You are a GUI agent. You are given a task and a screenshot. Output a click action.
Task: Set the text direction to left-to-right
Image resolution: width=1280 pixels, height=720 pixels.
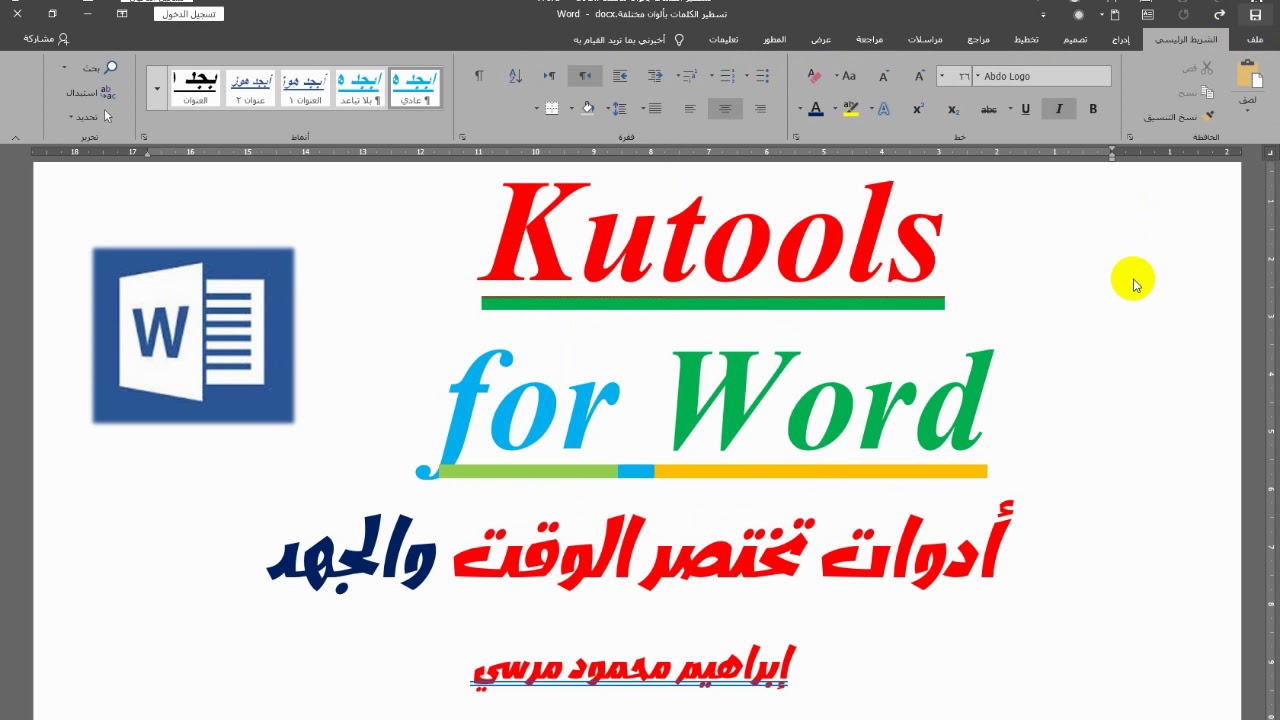(549, 76)
